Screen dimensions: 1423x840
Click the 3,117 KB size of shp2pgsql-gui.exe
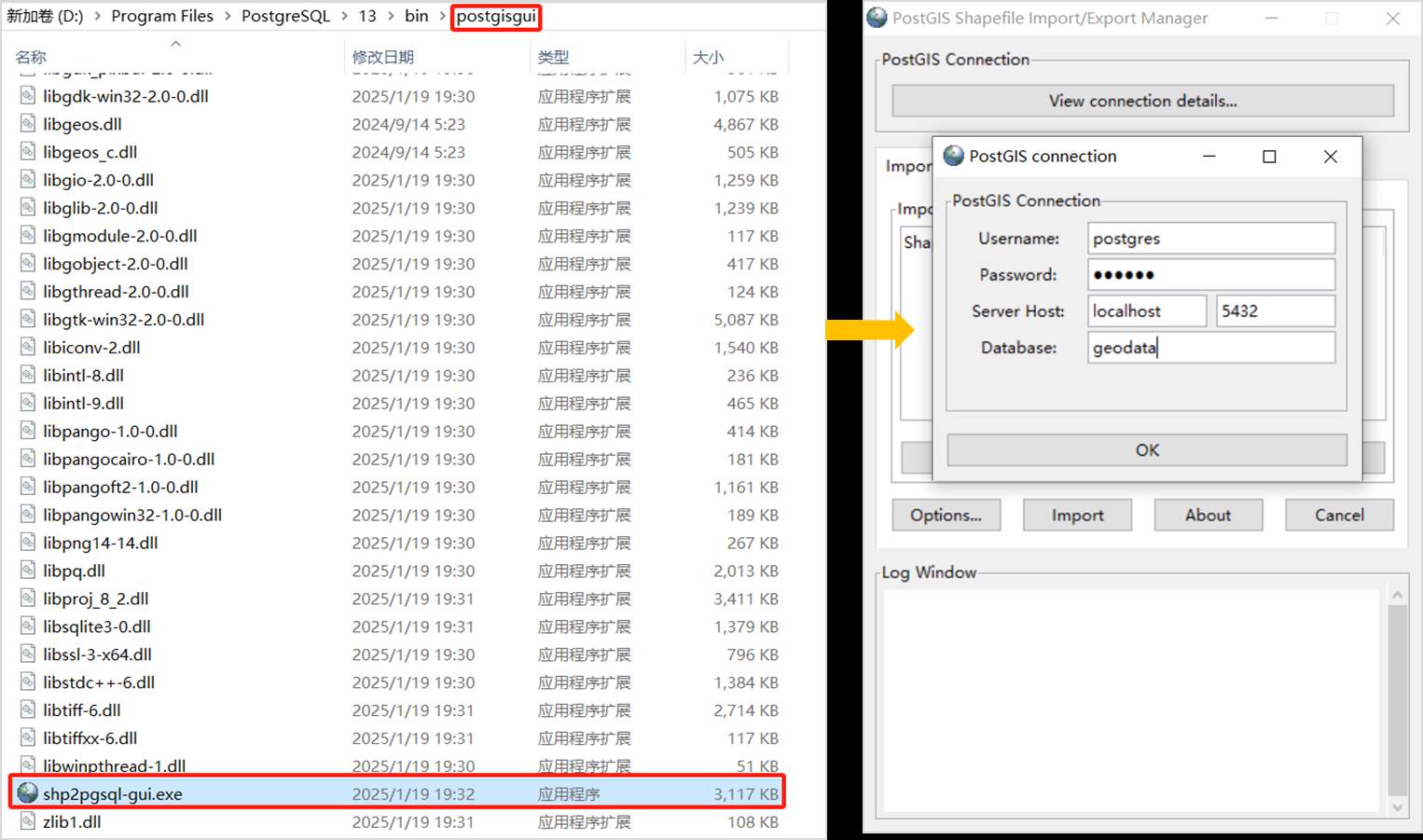coord(746,794)
